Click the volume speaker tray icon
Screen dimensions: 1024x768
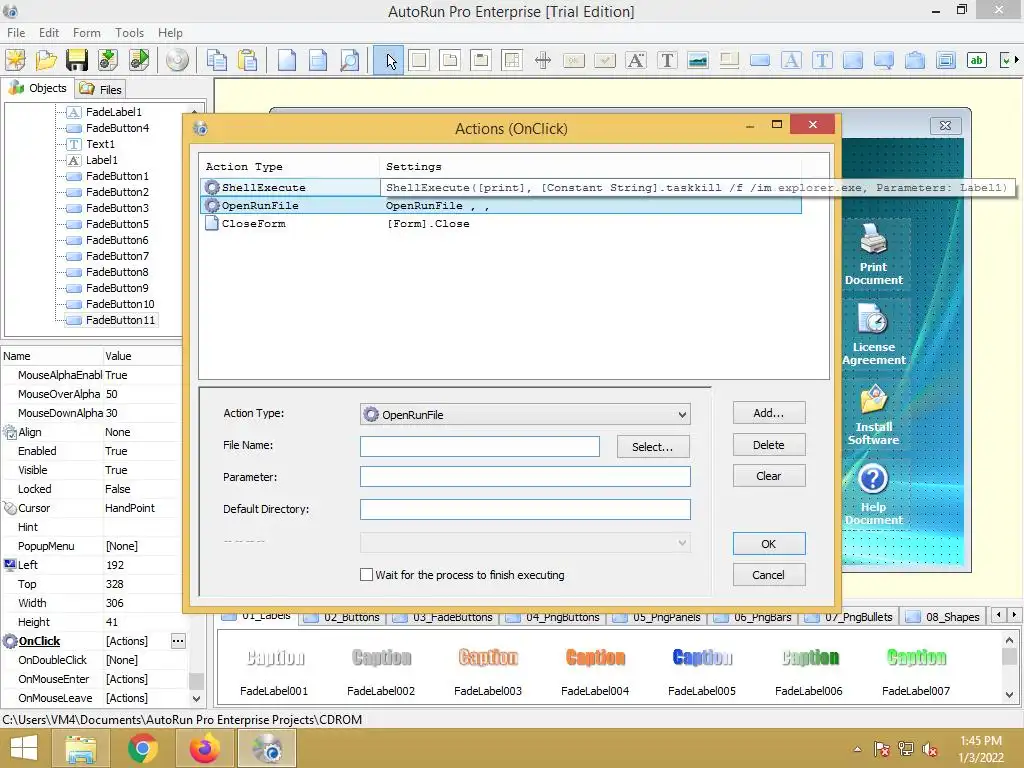(x=930, y=749)
